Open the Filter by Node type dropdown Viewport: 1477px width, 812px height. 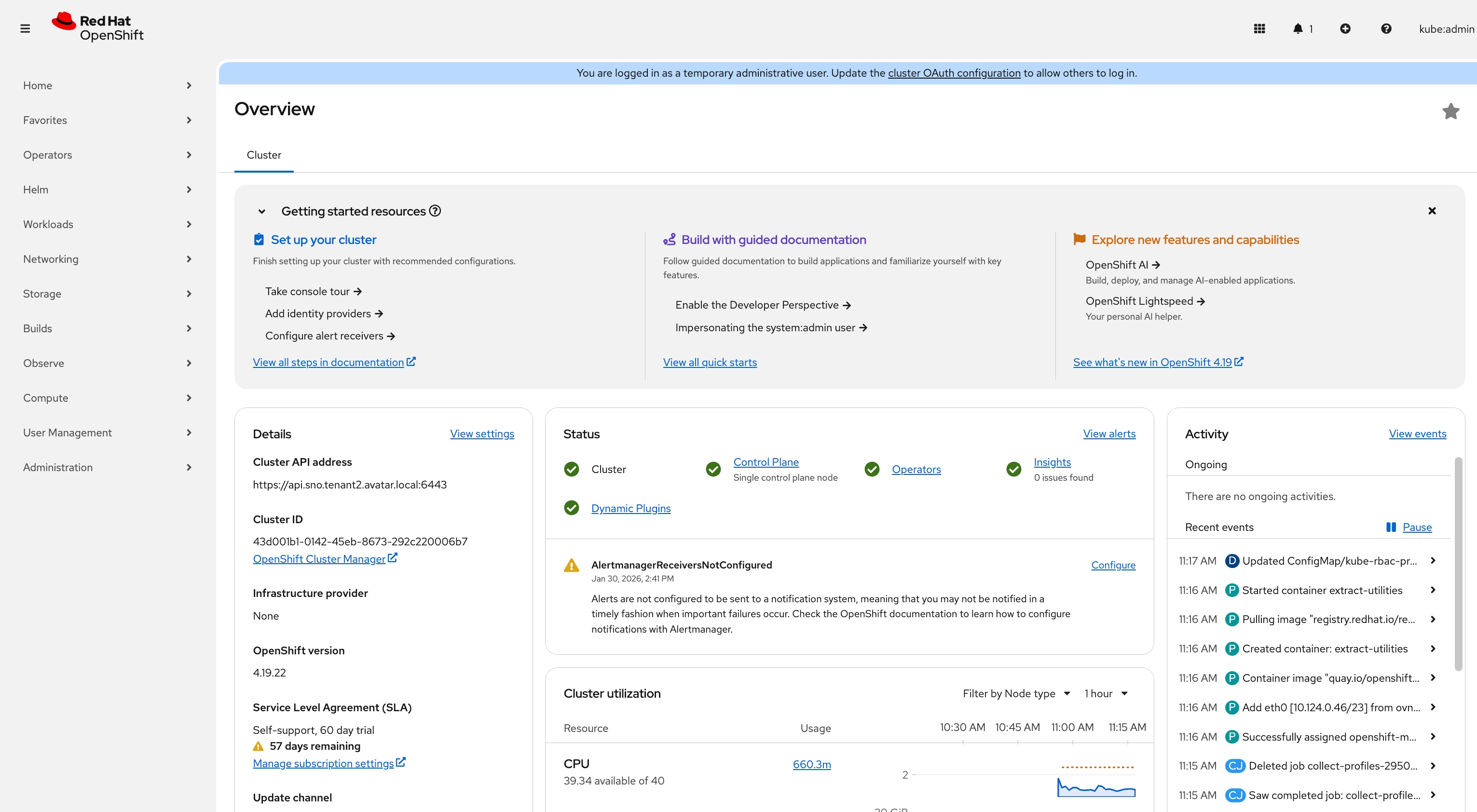pyautogui.click(x=1016, y=693)
